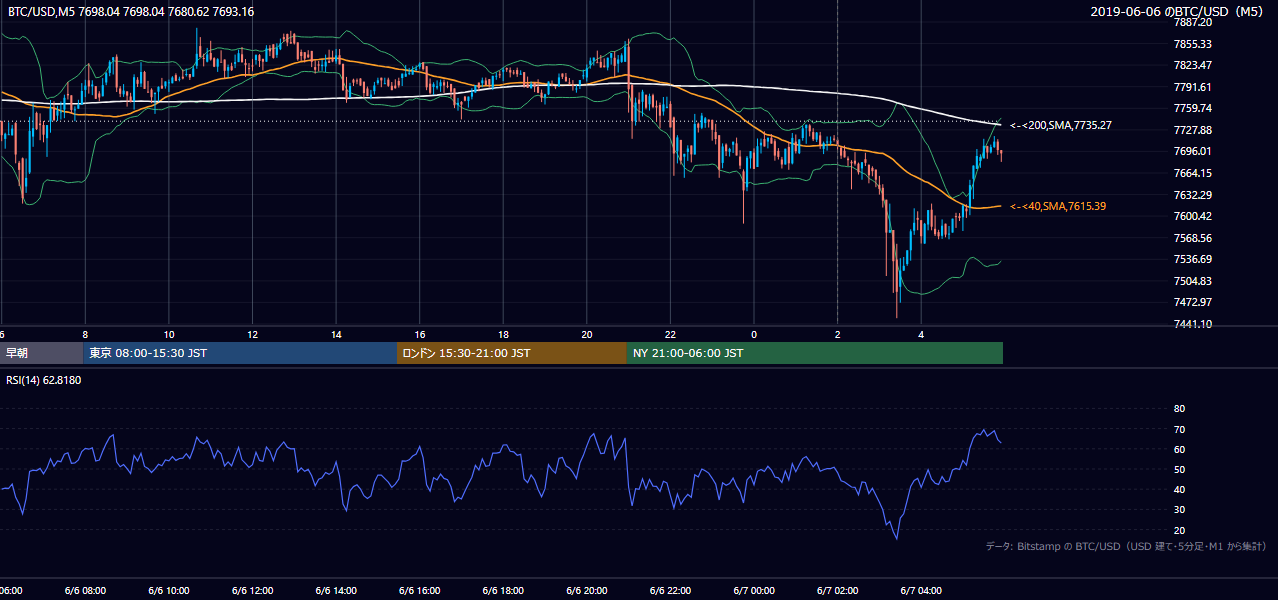Click the 早朝 session bar
Viewport: 1278px width, 600px height.
coord(42,353)
